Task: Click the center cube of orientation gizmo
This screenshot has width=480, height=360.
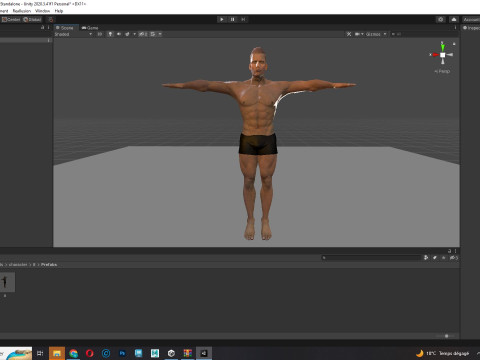Action: click(x=443, y=55)
